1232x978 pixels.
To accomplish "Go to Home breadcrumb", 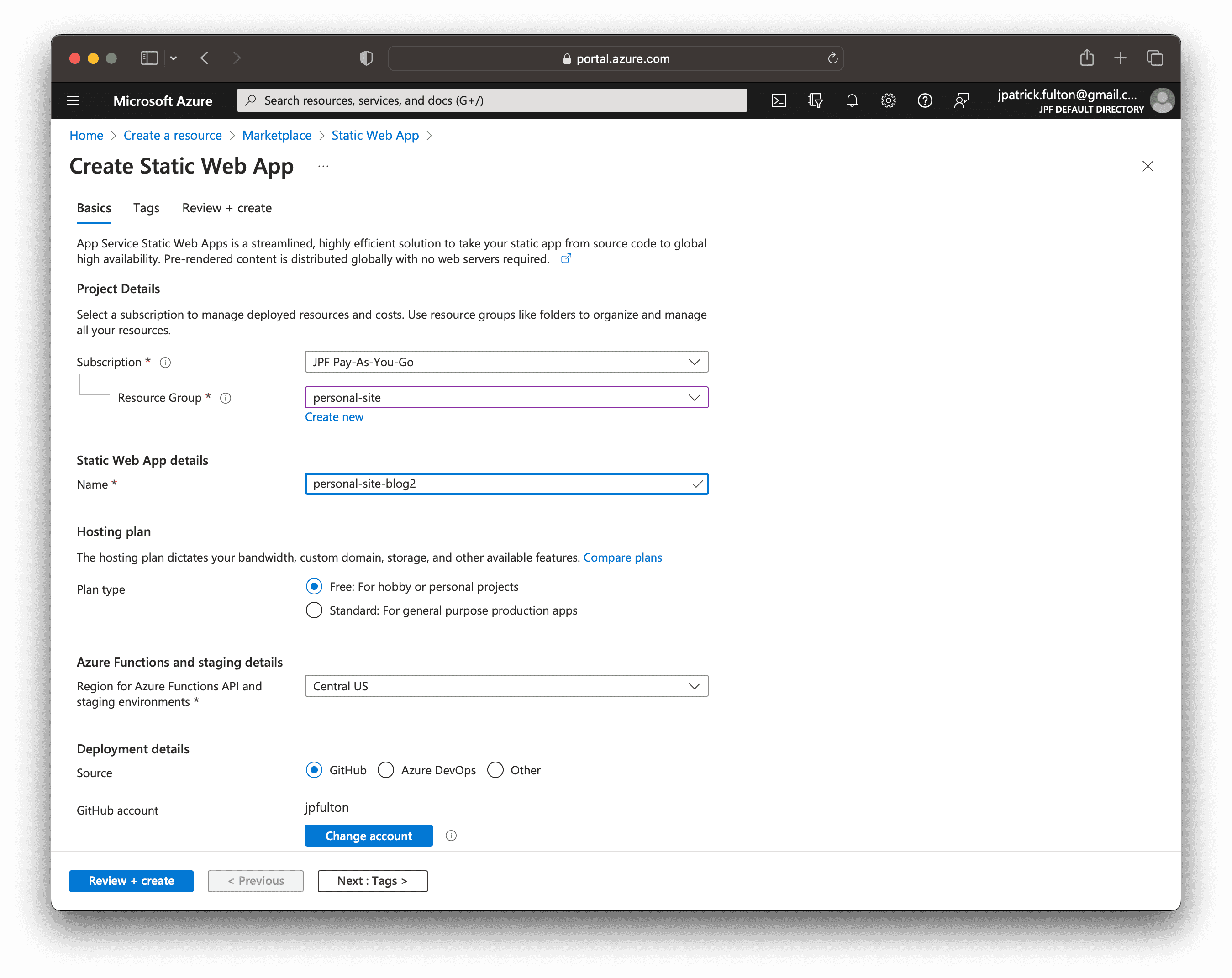I will point(86,136).
